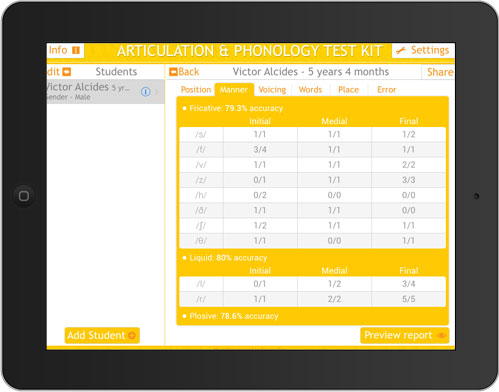Click the /z/ phoneme row label
The width and height of the screenshot is (499, 392).
[x=201, y=180]
